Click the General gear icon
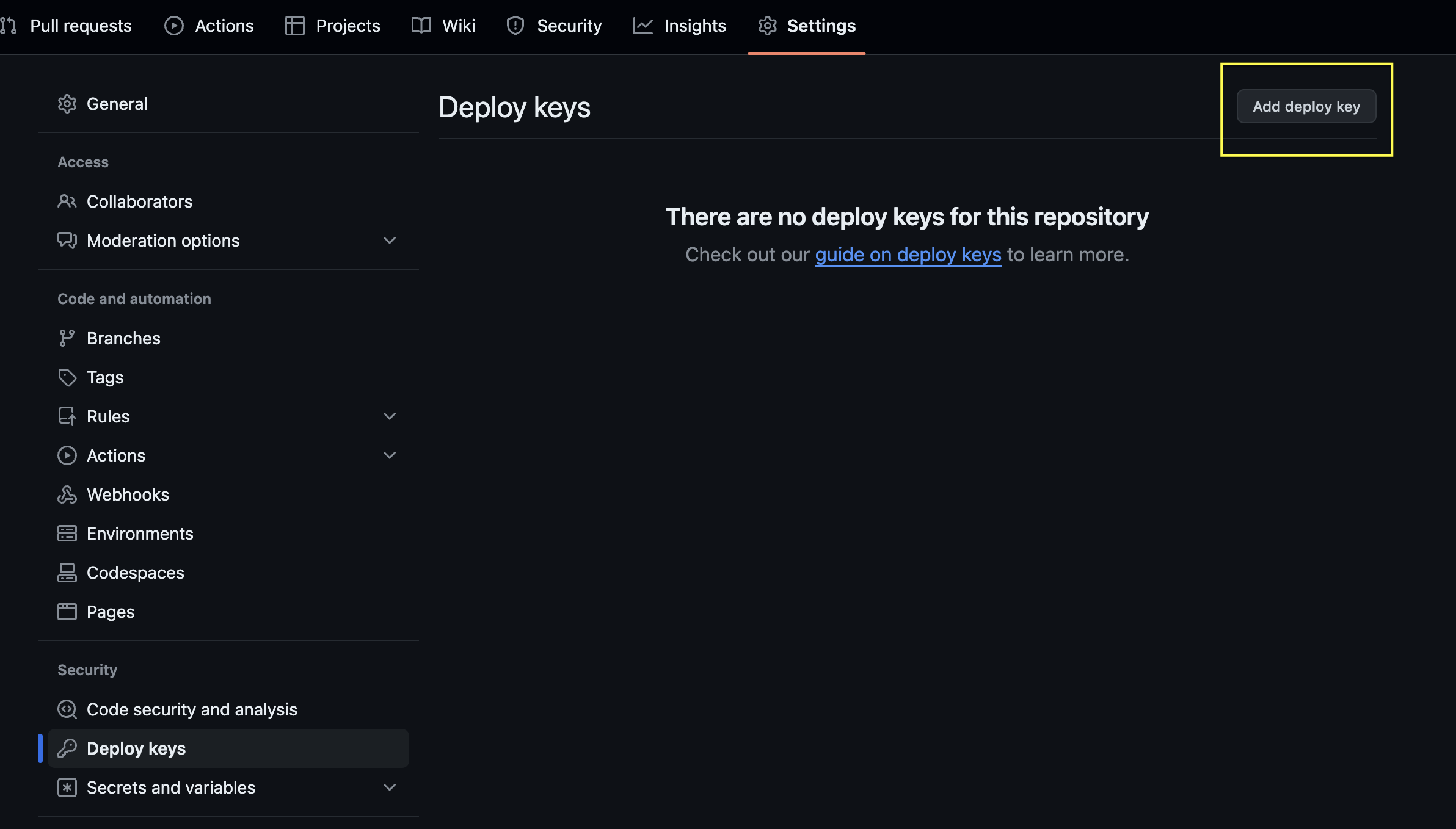 [67, 104]
